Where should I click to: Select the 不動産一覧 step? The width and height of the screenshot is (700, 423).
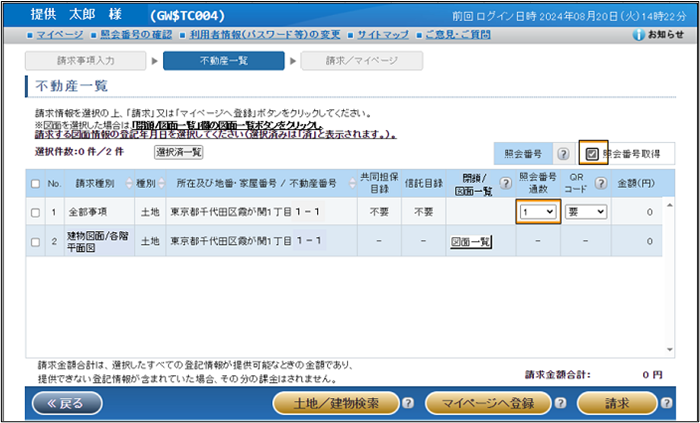pyautogui.click(x=224, y=61)
